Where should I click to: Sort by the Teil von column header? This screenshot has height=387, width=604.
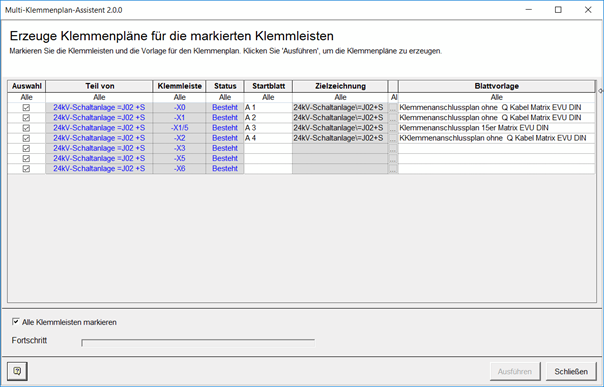coord(99,86)
